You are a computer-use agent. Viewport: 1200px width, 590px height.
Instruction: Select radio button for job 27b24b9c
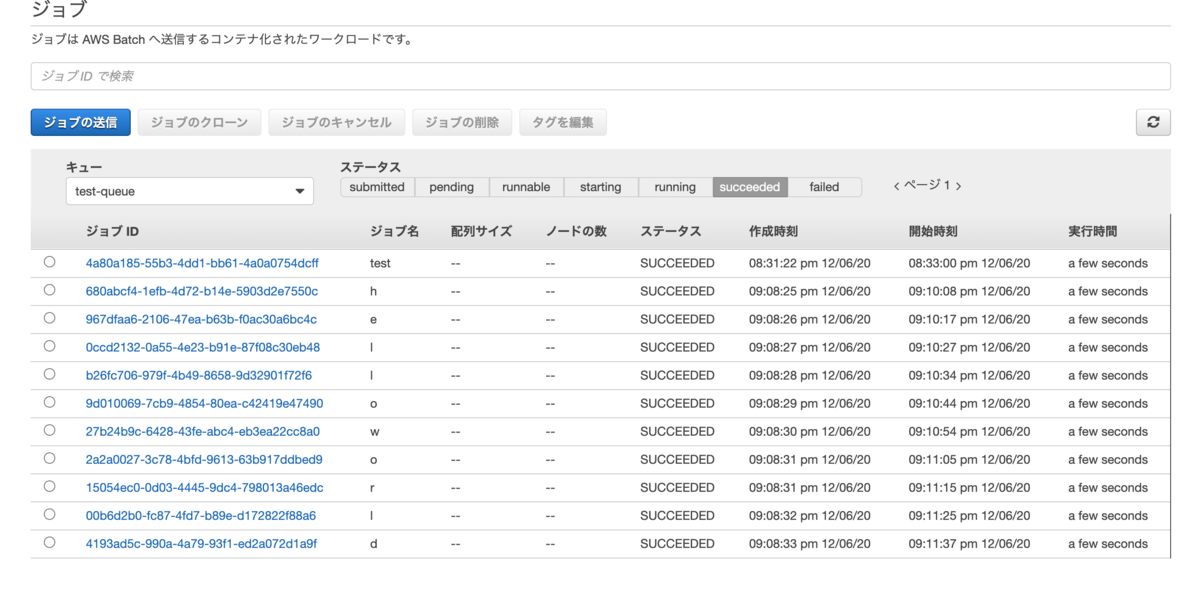tap(49, 430)
